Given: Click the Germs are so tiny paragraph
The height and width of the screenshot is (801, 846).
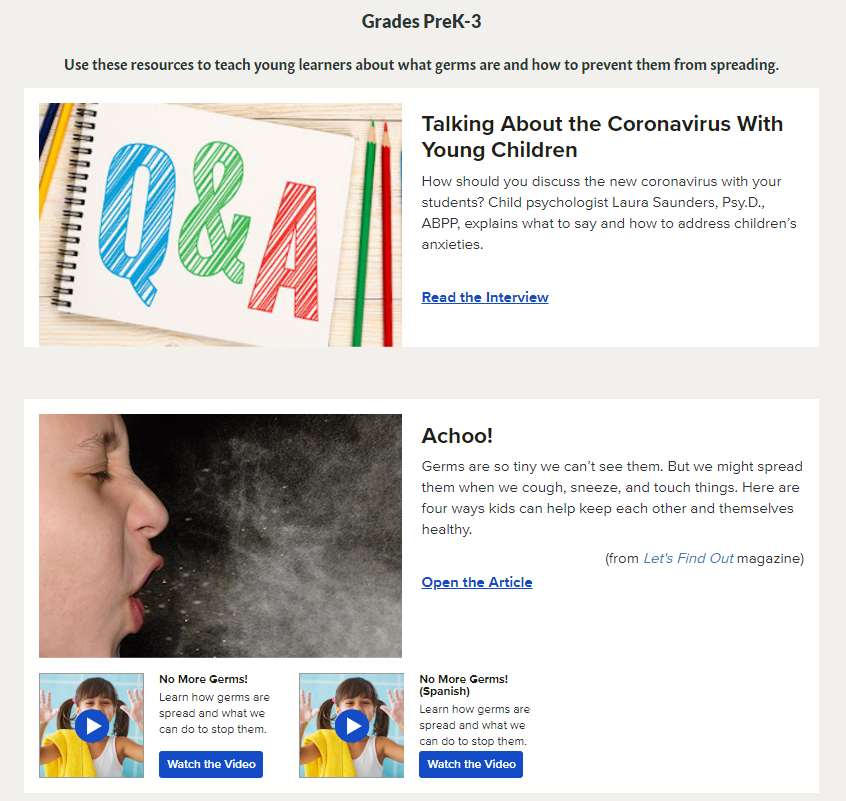Looking at the screenshot, I should coord(612,498).
